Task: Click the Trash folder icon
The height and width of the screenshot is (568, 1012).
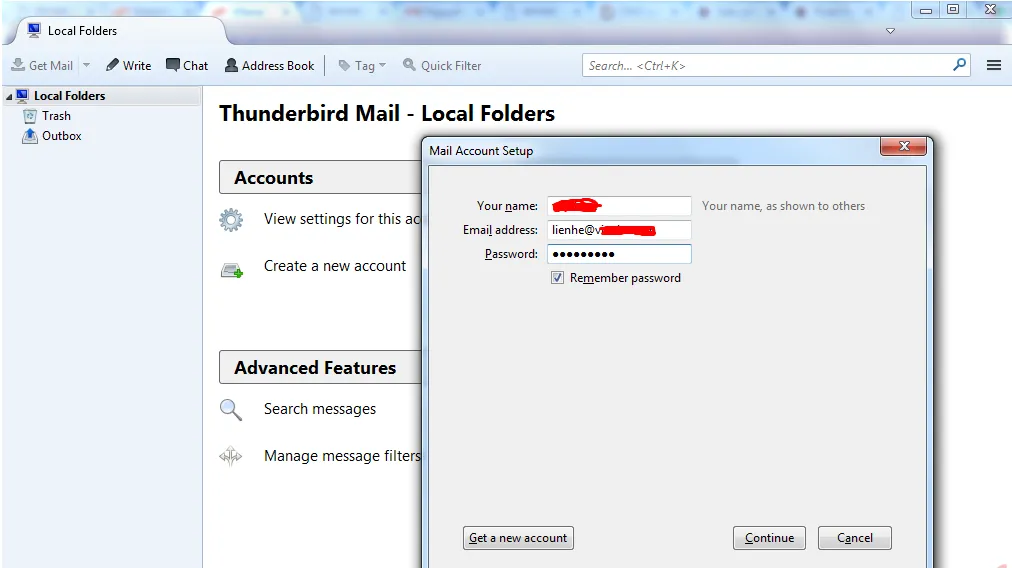Action: tap(30, 116)
